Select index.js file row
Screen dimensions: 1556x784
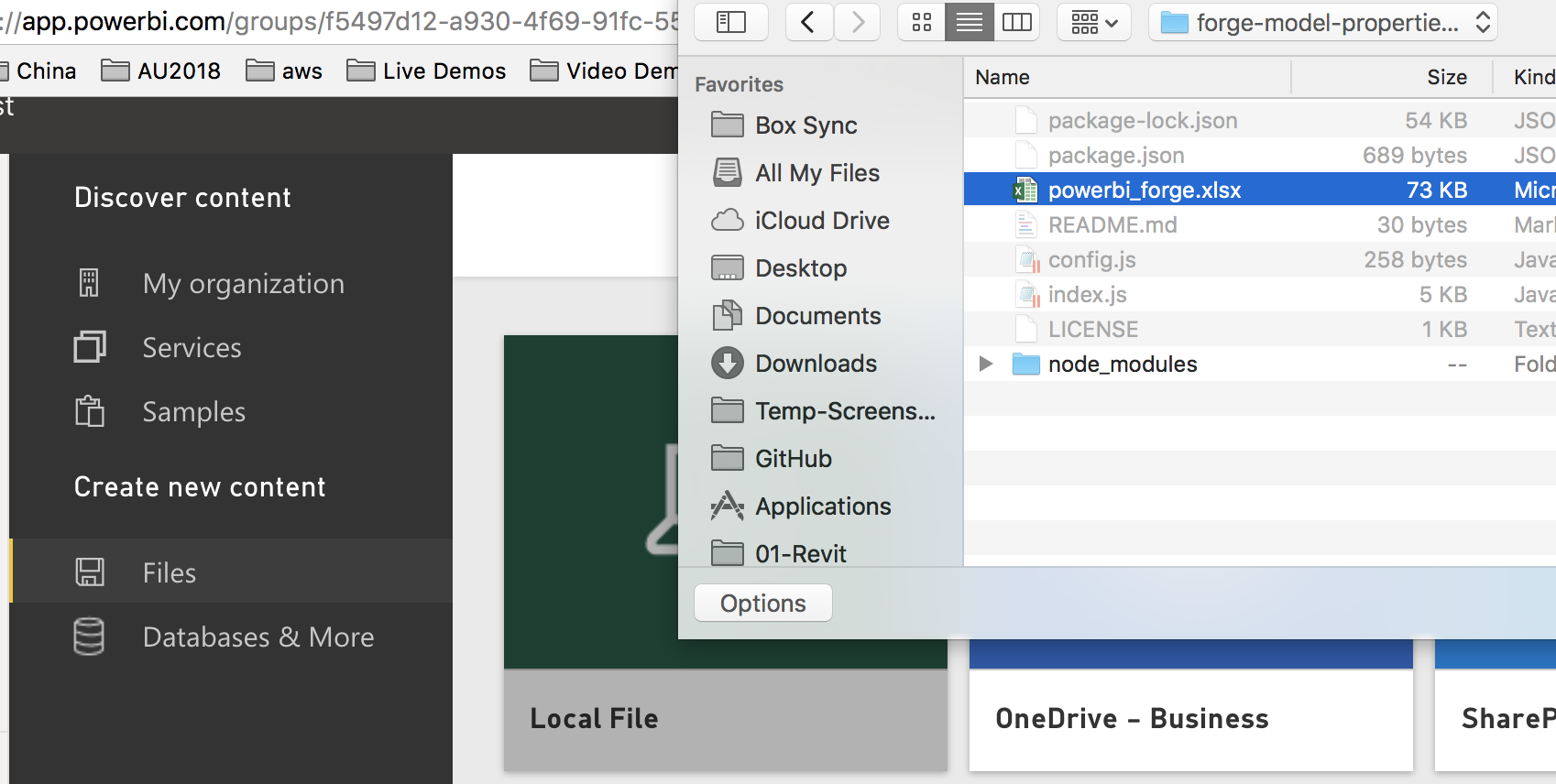coord(1260,294)
